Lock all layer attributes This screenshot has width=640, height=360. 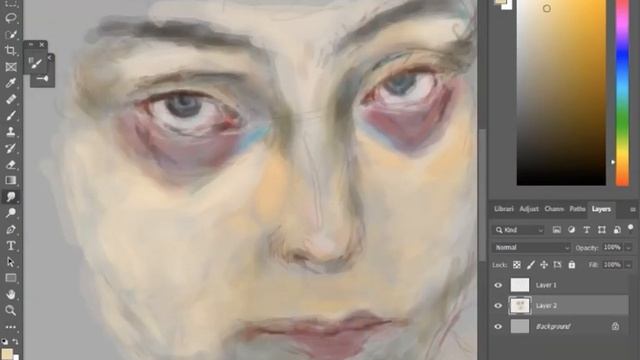pyautogui.click(x=572, y=265)
